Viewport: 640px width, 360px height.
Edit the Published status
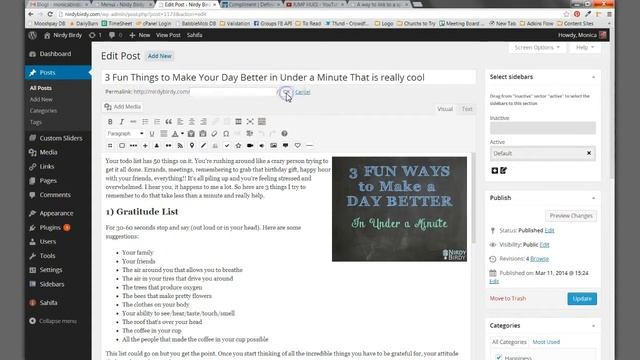[549, 230]
